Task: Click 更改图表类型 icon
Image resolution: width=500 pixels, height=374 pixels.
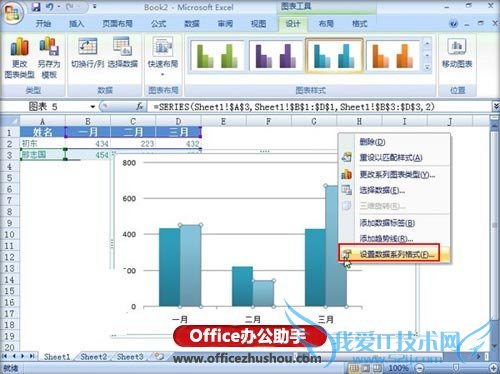Action: pyautogui.click(x=19, y=57)
